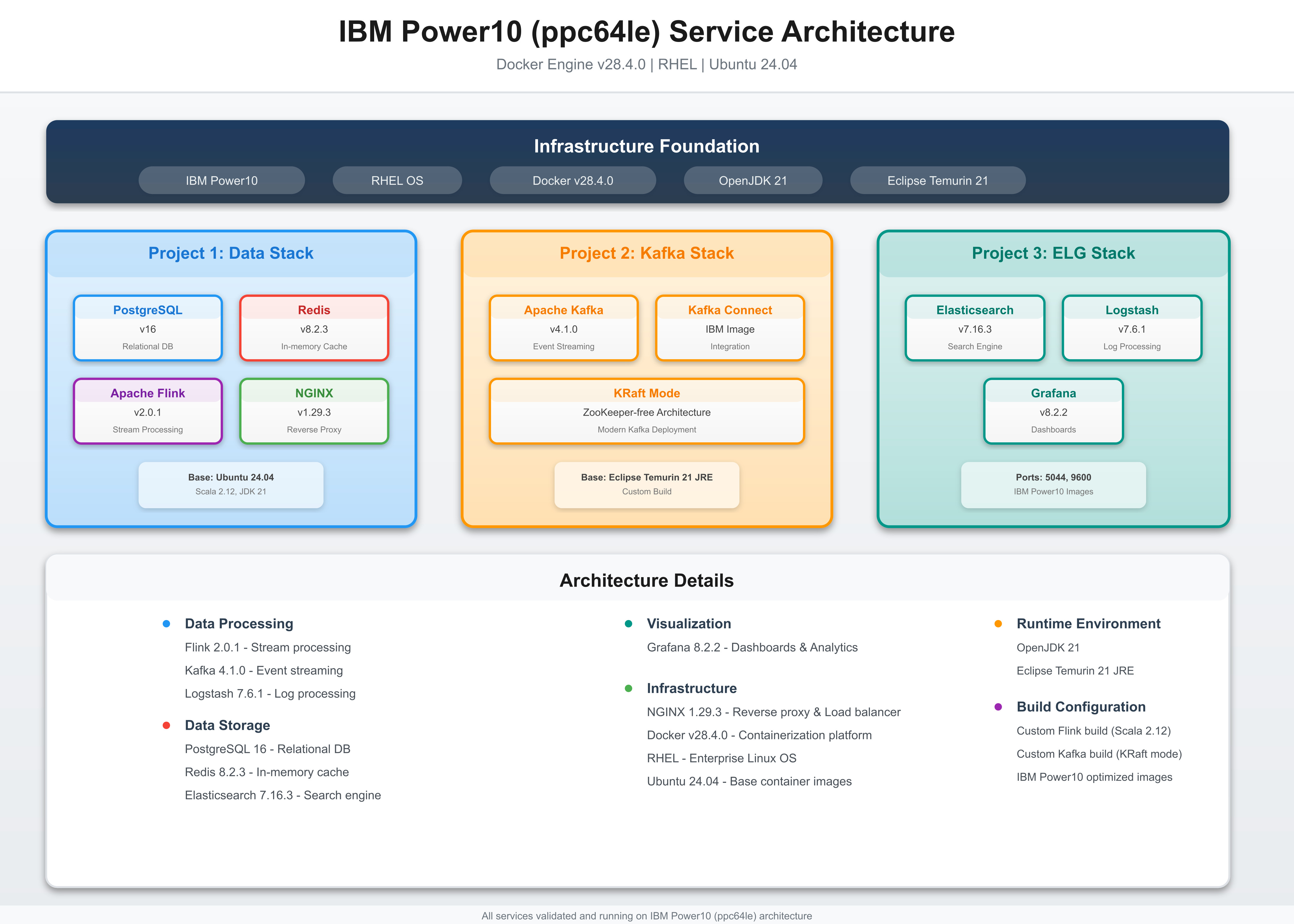This screenshot has width=1294, height=924.
Task: Switch to Project 3: ELG Stack
Action: pyautogui.click(x=1053, y=253)
